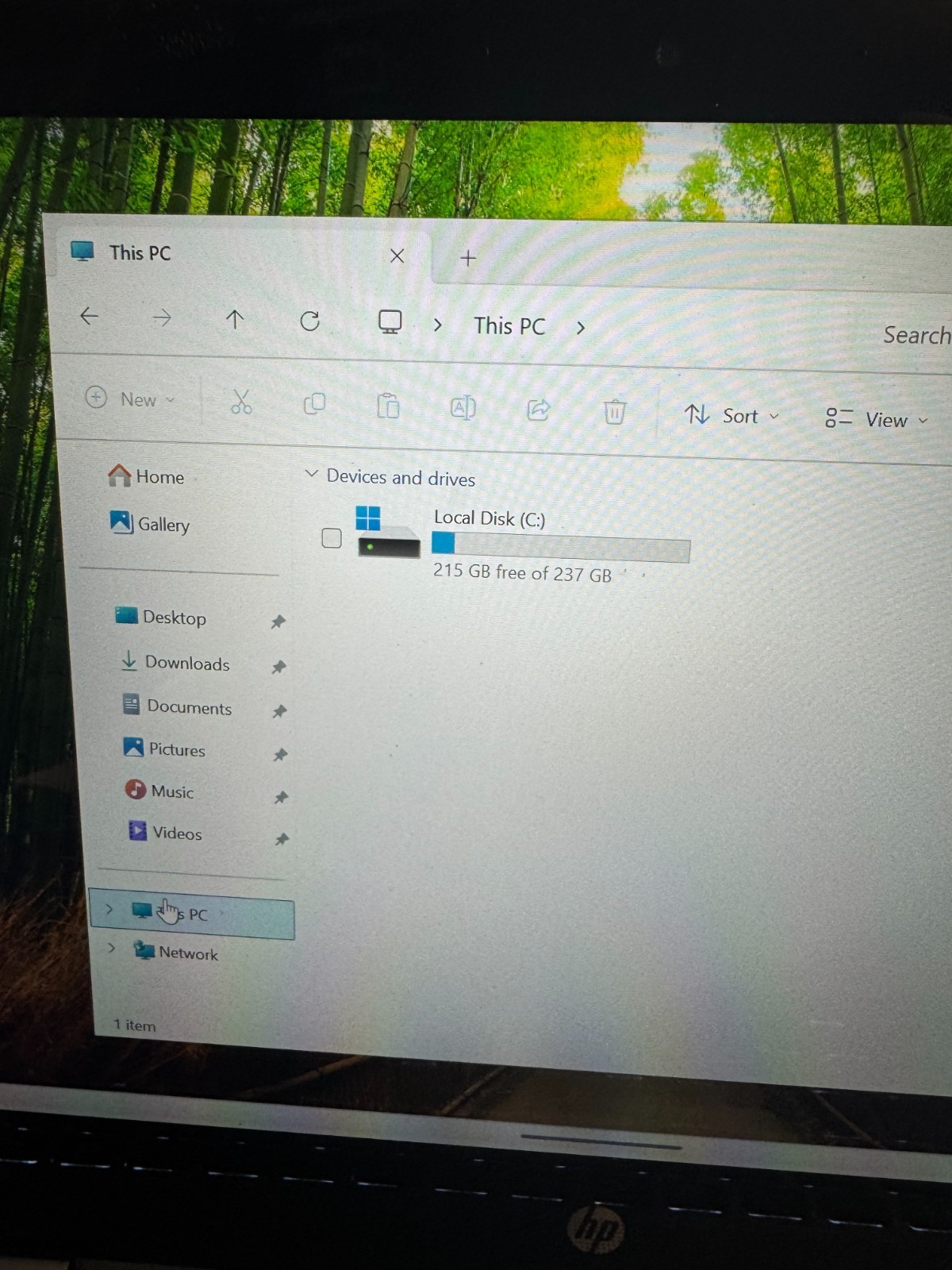Open the Music quick access folder
Viewport: 952px width, 1270px height.
(159, 791)
